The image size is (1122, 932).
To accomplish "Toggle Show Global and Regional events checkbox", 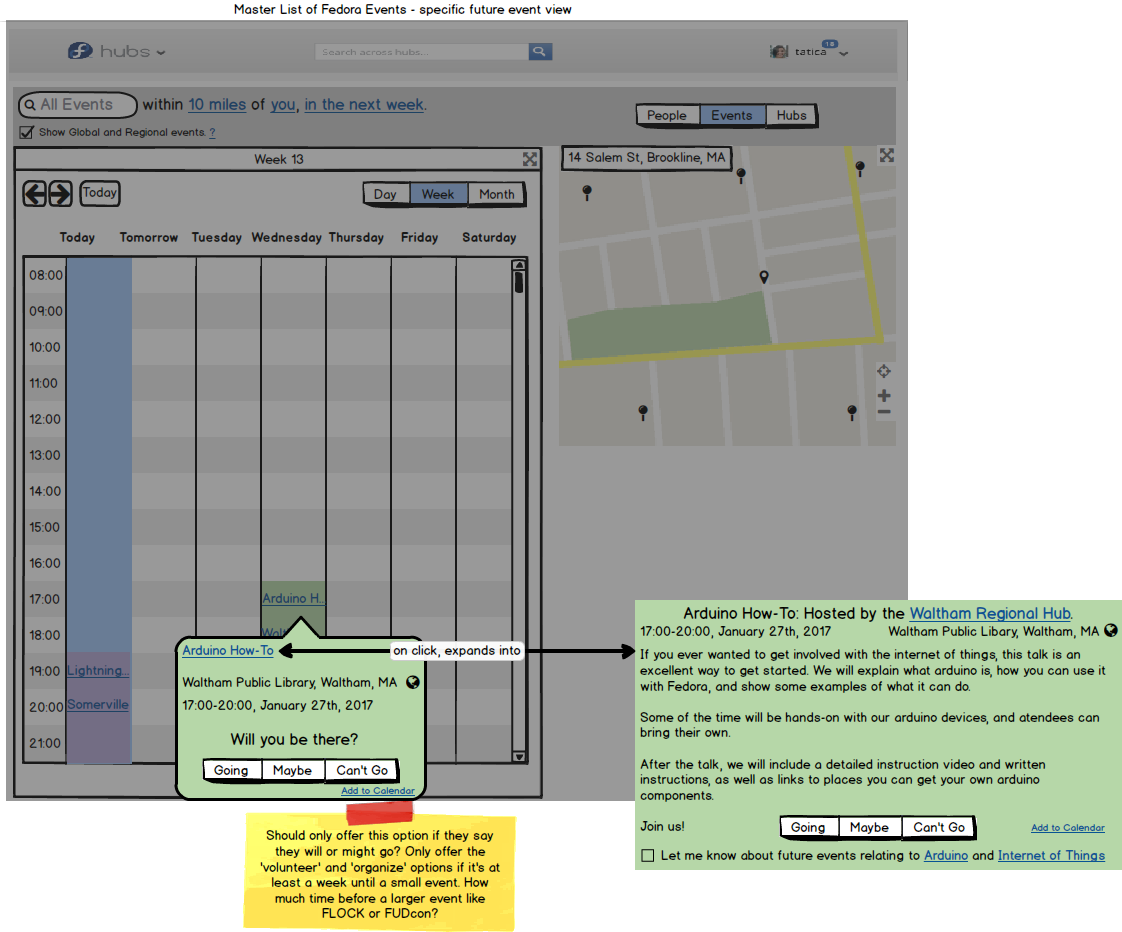I will [x=26, y=132].
